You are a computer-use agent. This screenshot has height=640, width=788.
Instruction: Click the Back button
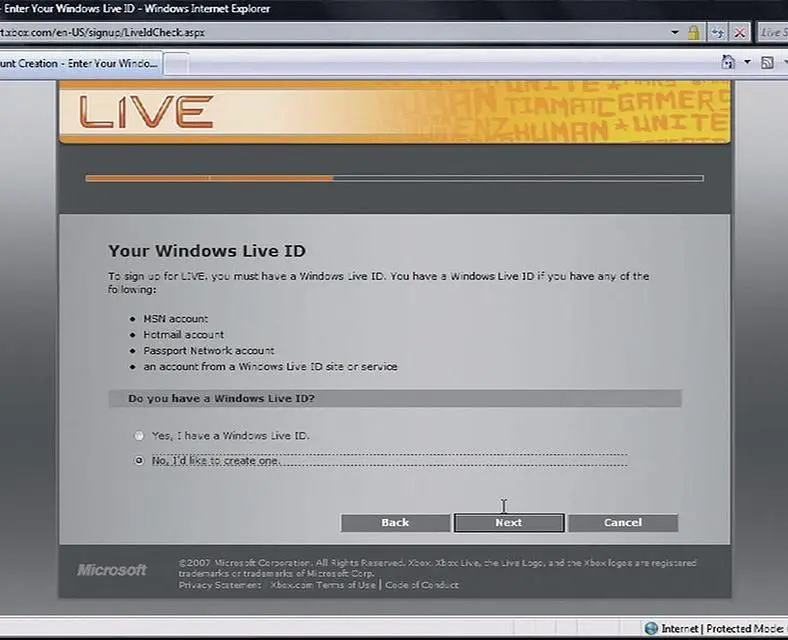pyautogui.click(x=395, y=522)
